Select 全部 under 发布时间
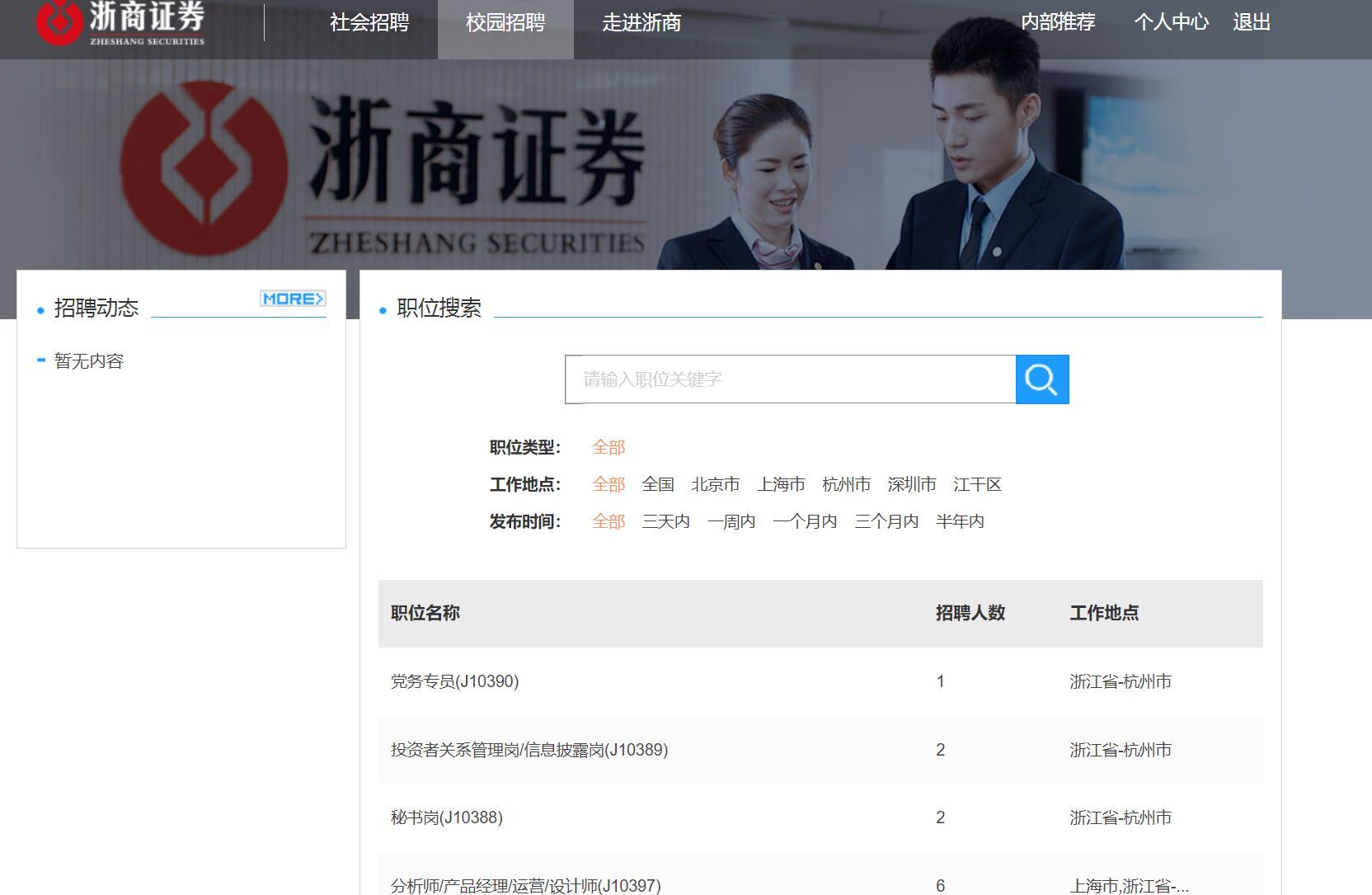The image size is (1372, 895). tap(608, 521)
